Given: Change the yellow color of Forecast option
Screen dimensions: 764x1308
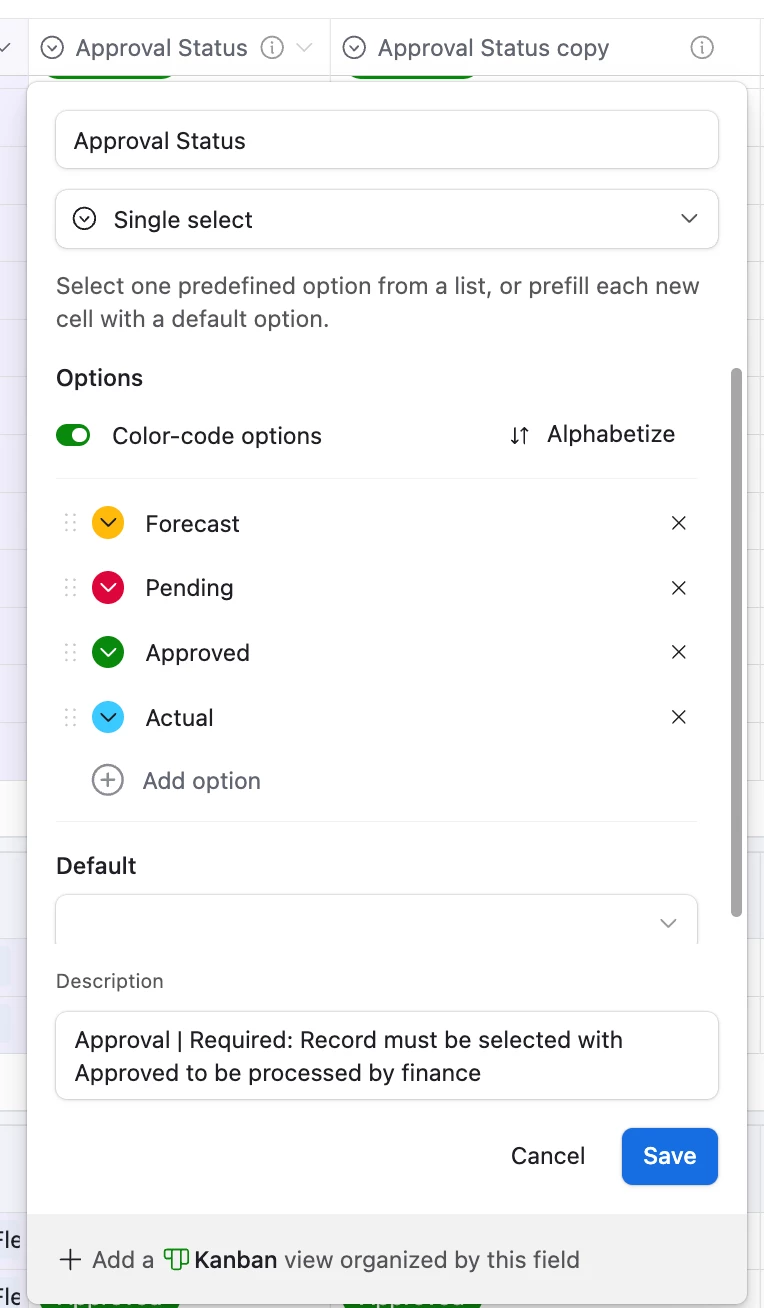Looking at the screenshot, I should click(108, 523).
